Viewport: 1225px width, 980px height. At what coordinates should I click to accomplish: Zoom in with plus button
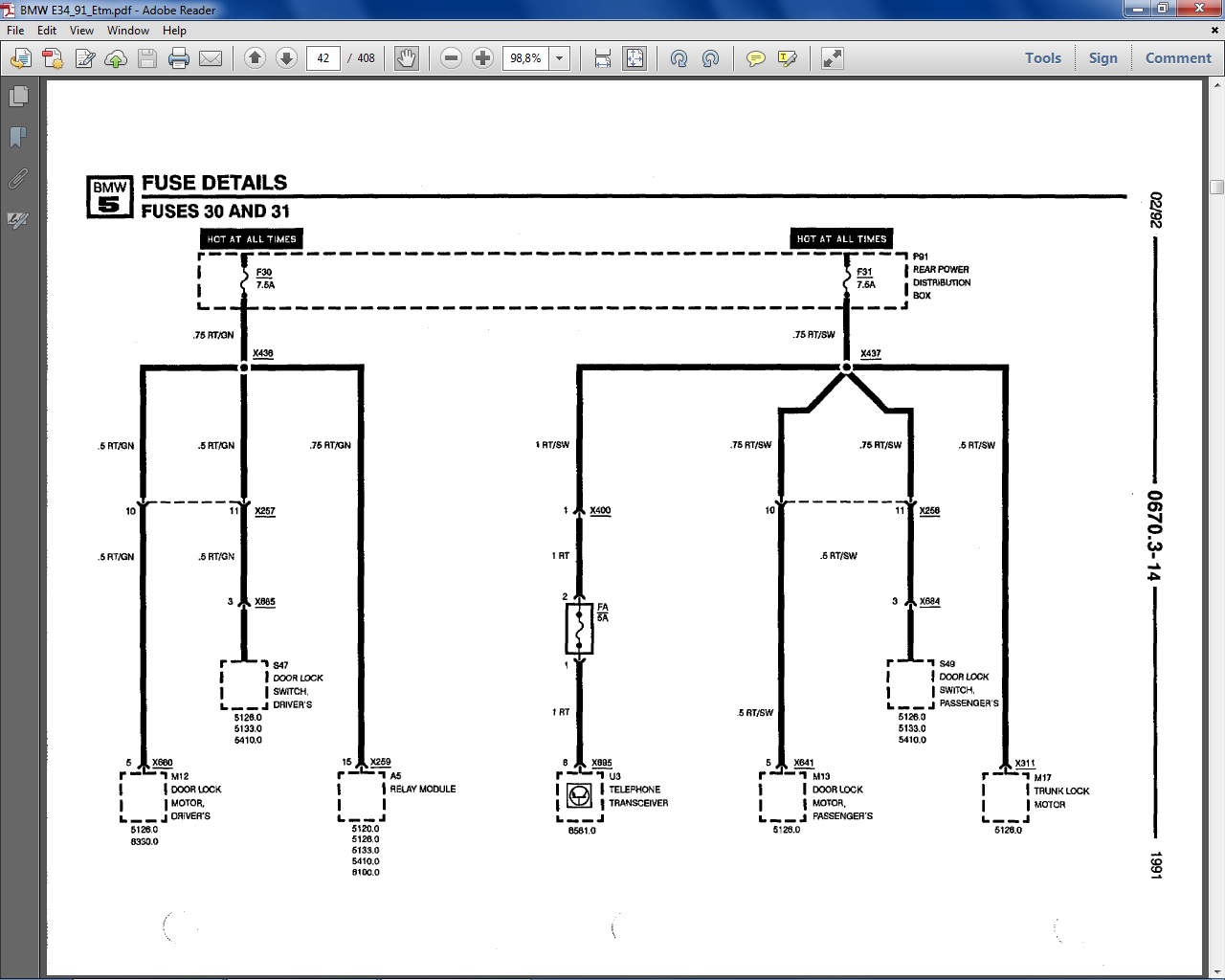point(483,58)
